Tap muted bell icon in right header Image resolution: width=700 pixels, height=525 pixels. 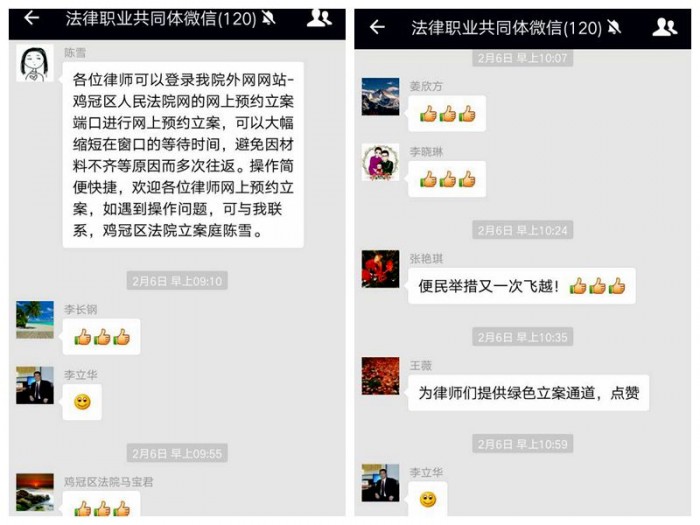click(x=614, y=28)
